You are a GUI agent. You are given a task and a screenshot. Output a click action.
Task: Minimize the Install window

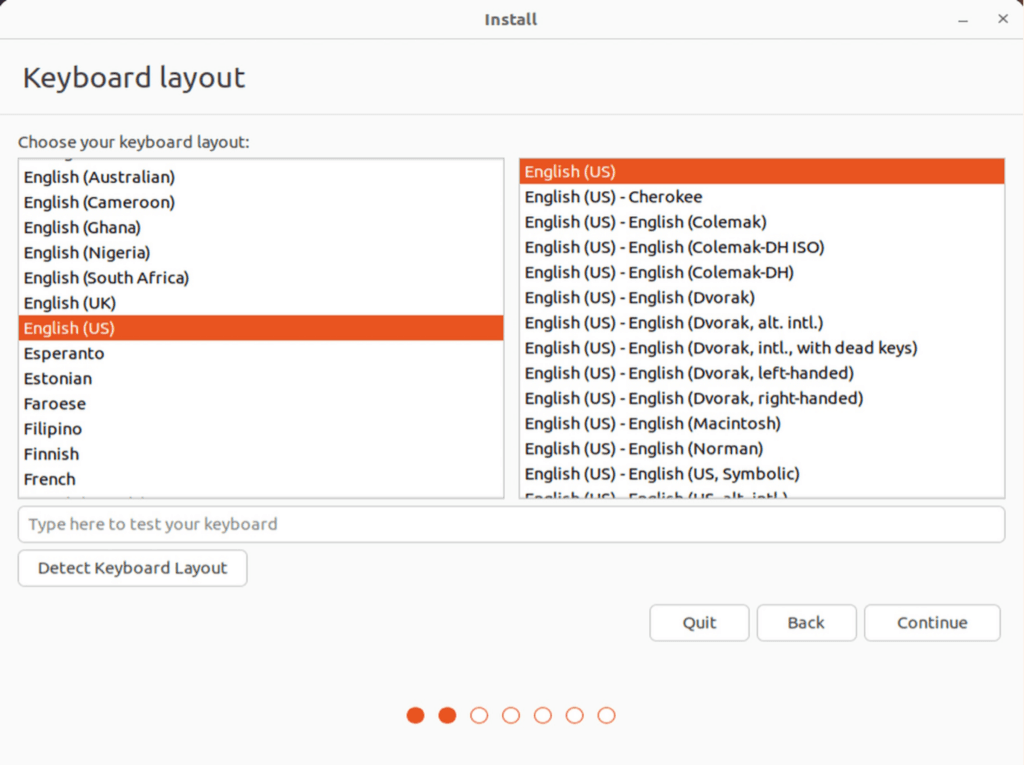tap(963, 19)
